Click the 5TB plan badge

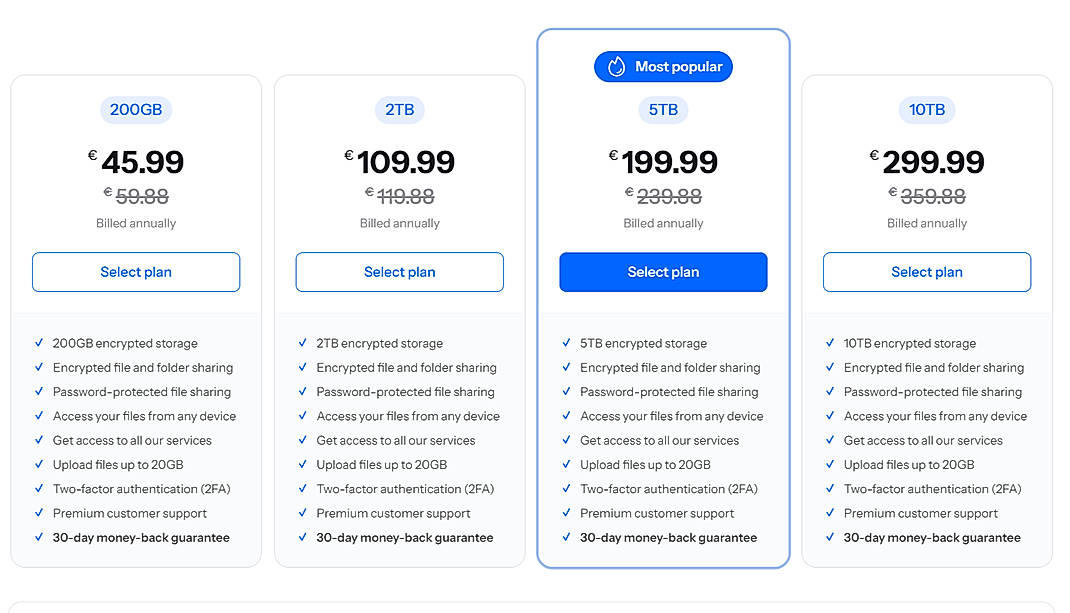pos(663,110)
